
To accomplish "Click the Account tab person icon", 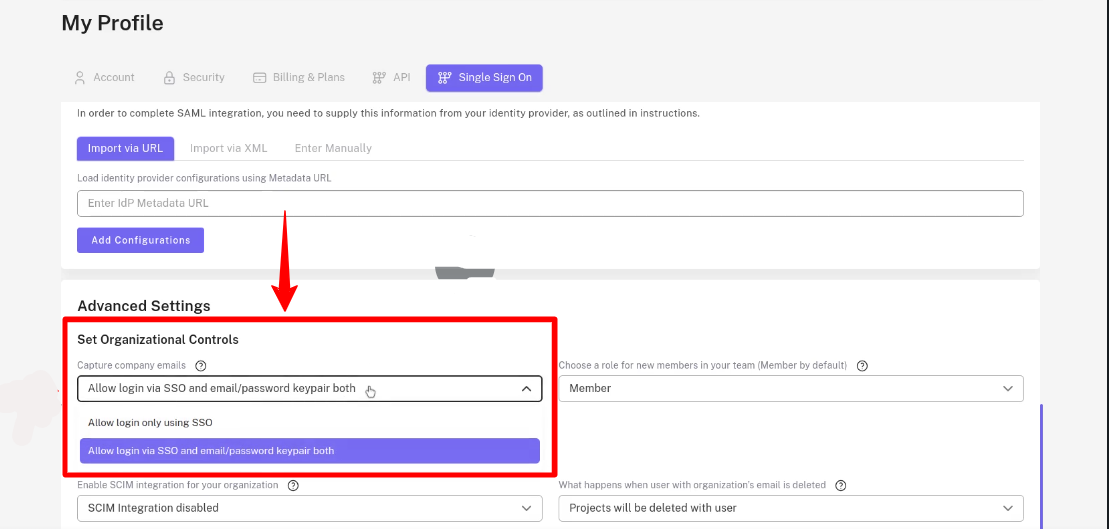I will coord(80,78).
